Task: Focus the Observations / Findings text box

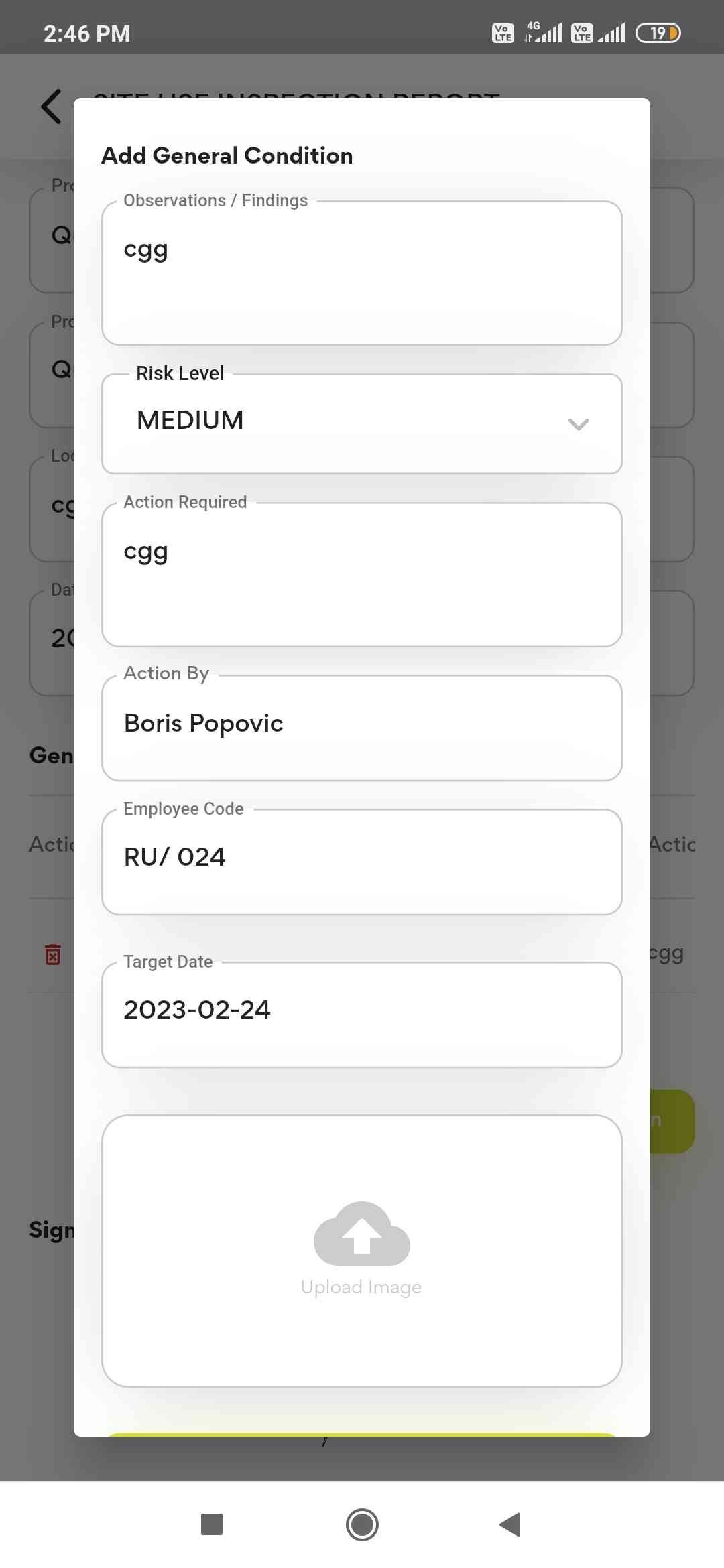Action: click(362, 273)
